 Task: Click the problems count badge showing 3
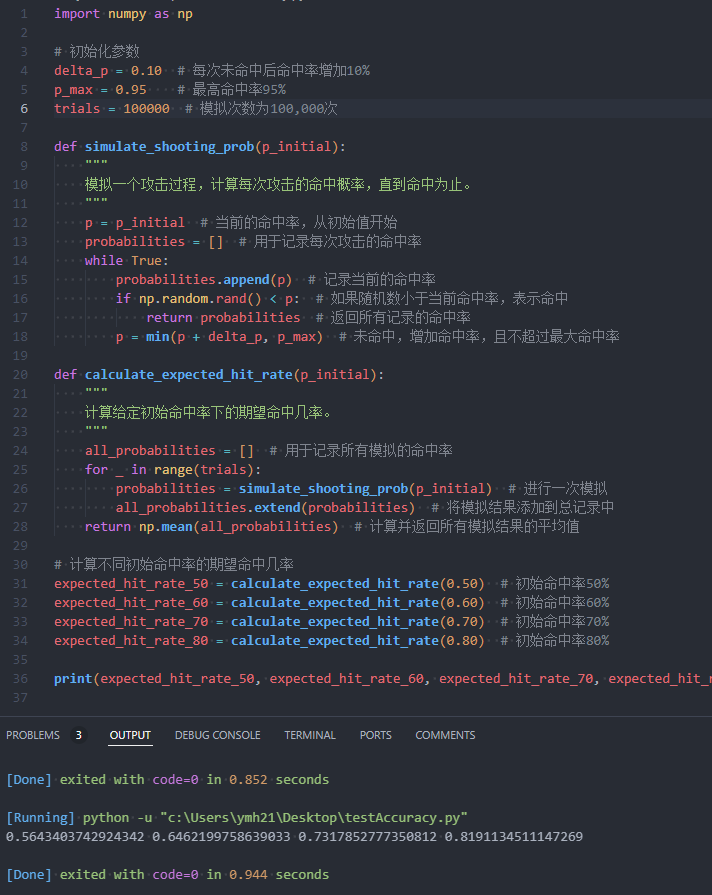pyautogui.click(x=78, y=735)
